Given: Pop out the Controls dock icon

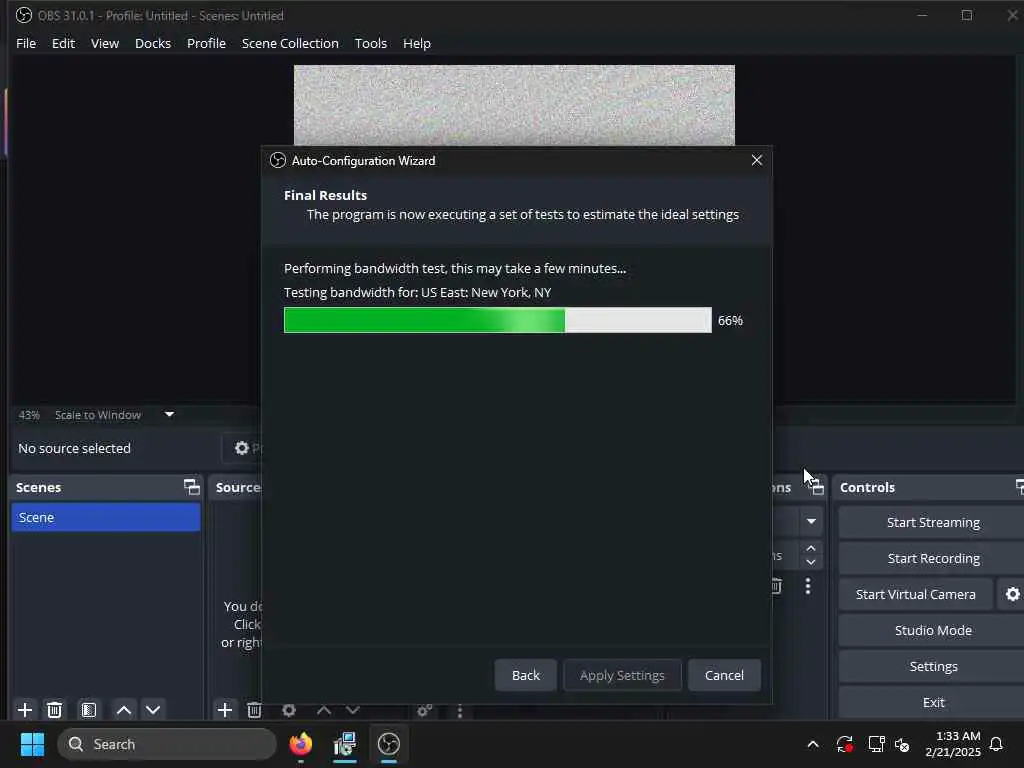Looking at the screenshot, I should click(1019, 487).
